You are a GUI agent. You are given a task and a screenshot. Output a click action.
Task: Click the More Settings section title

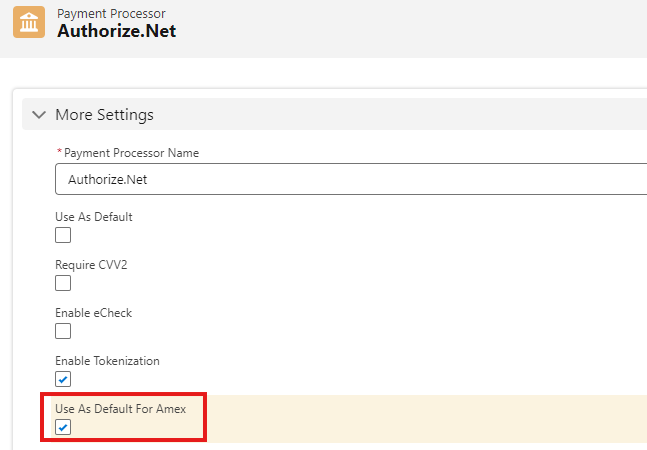tap(104, 115)
